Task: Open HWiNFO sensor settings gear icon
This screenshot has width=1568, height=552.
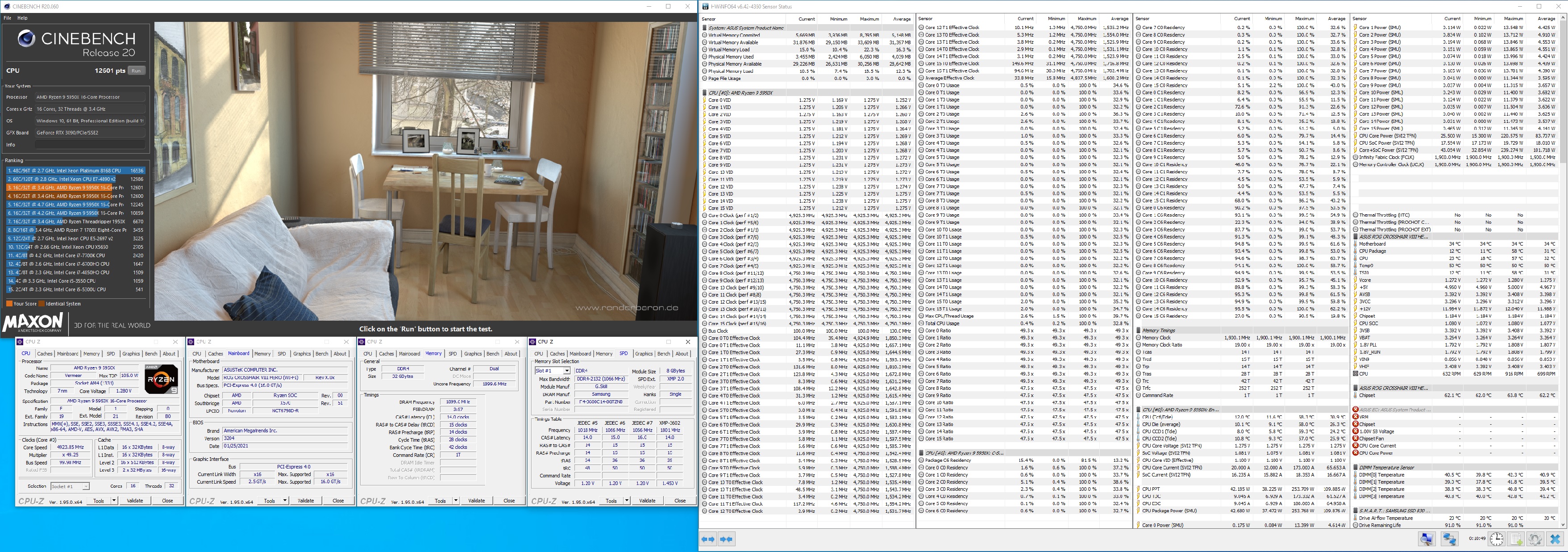Action: tap(1535, 539)
